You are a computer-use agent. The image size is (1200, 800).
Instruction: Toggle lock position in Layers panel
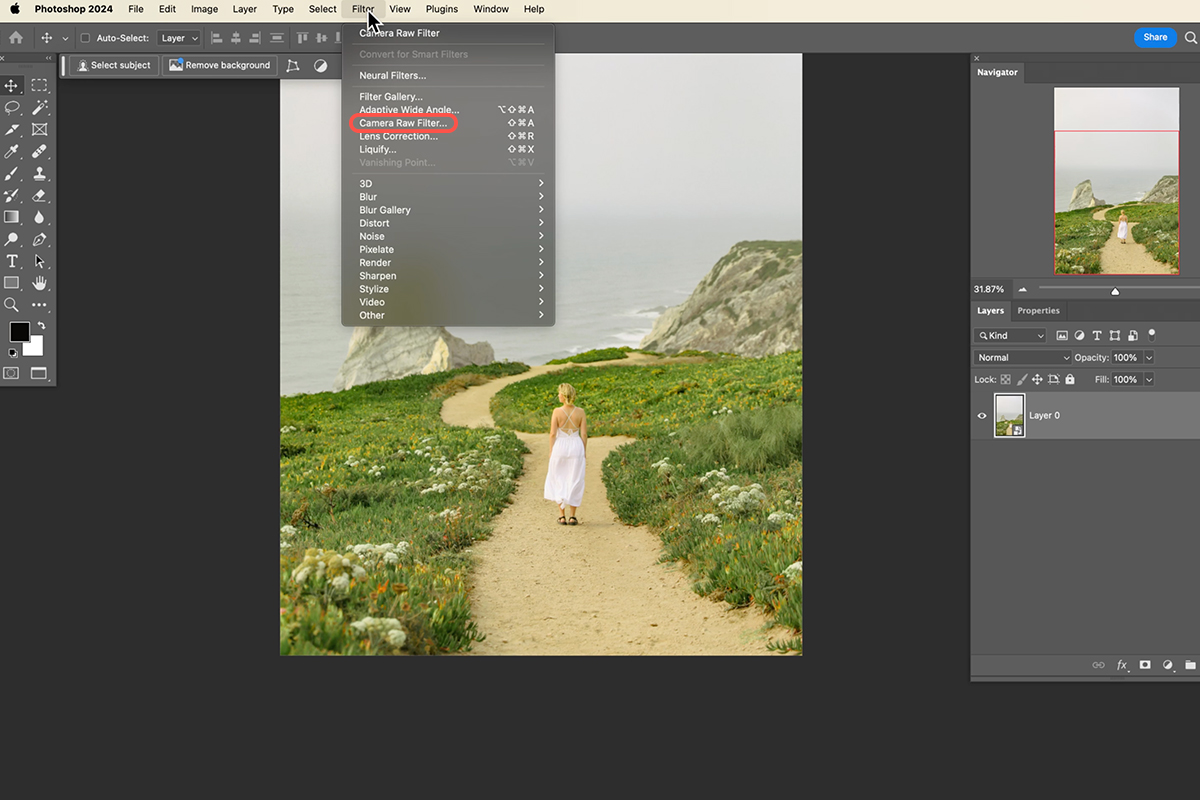pyautogui.click(x=1038, y=380)
